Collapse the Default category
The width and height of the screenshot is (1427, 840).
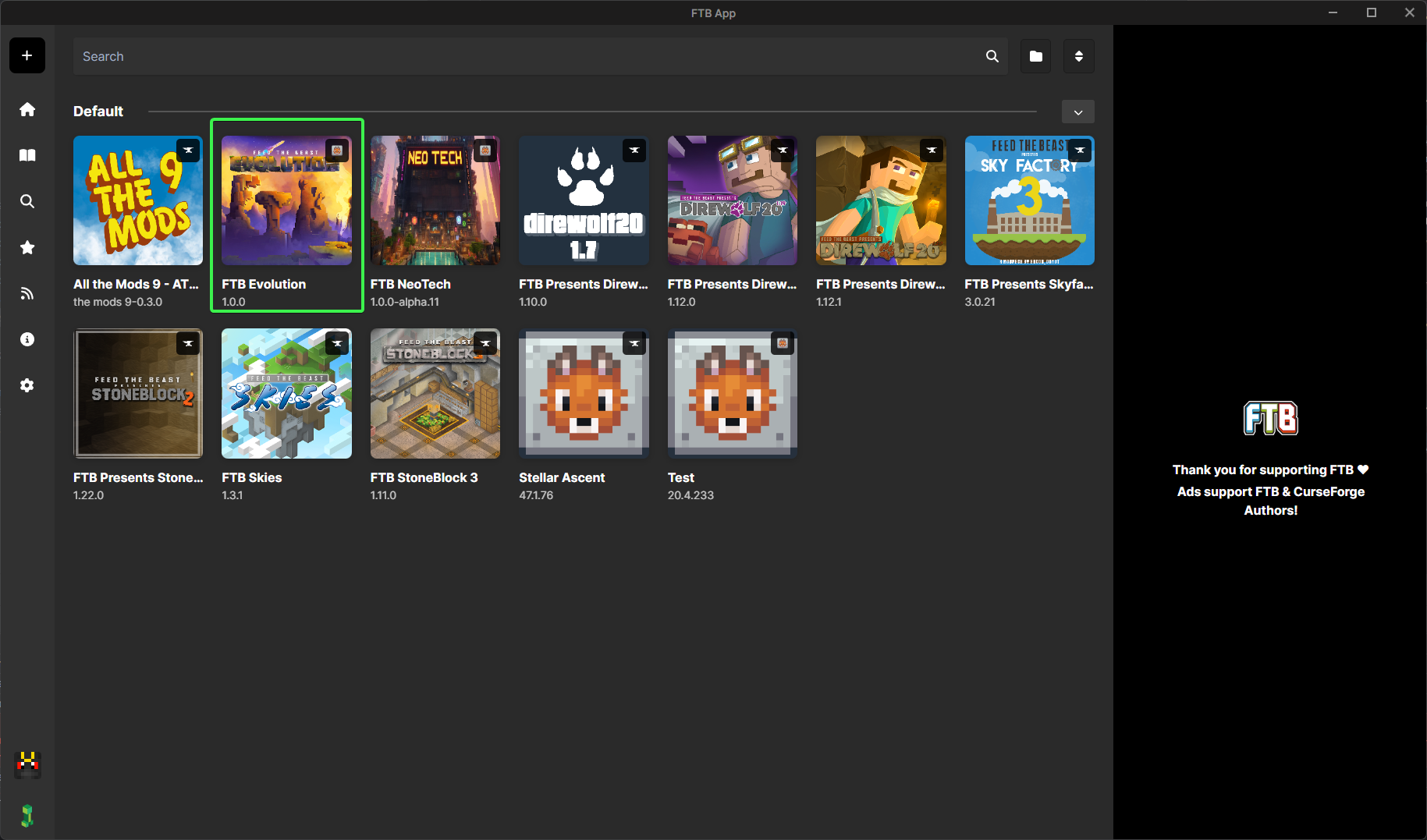[x=1078, y=112]
